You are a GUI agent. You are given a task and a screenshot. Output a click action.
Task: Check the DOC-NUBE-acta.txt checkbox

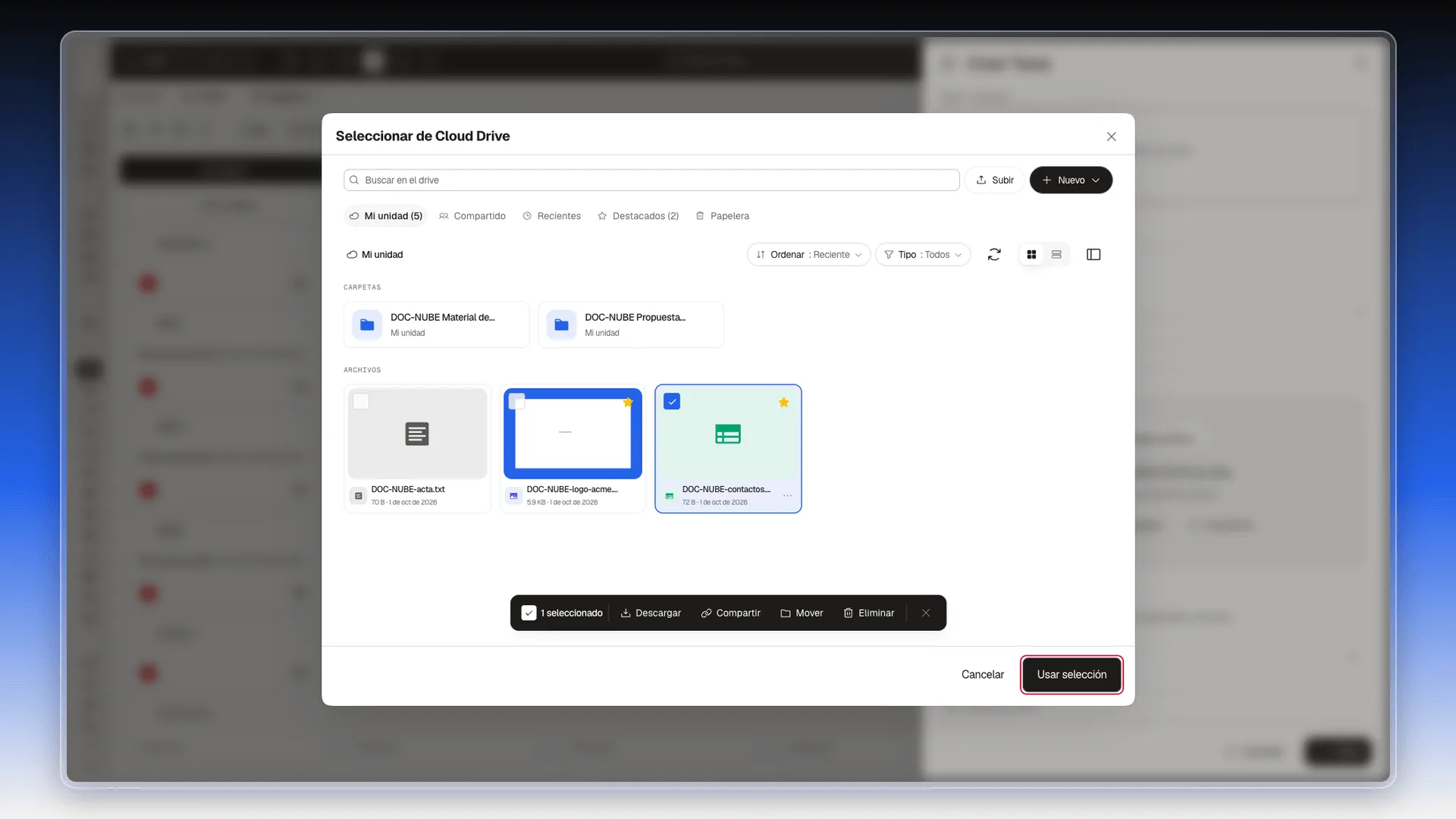pos(361,401)
